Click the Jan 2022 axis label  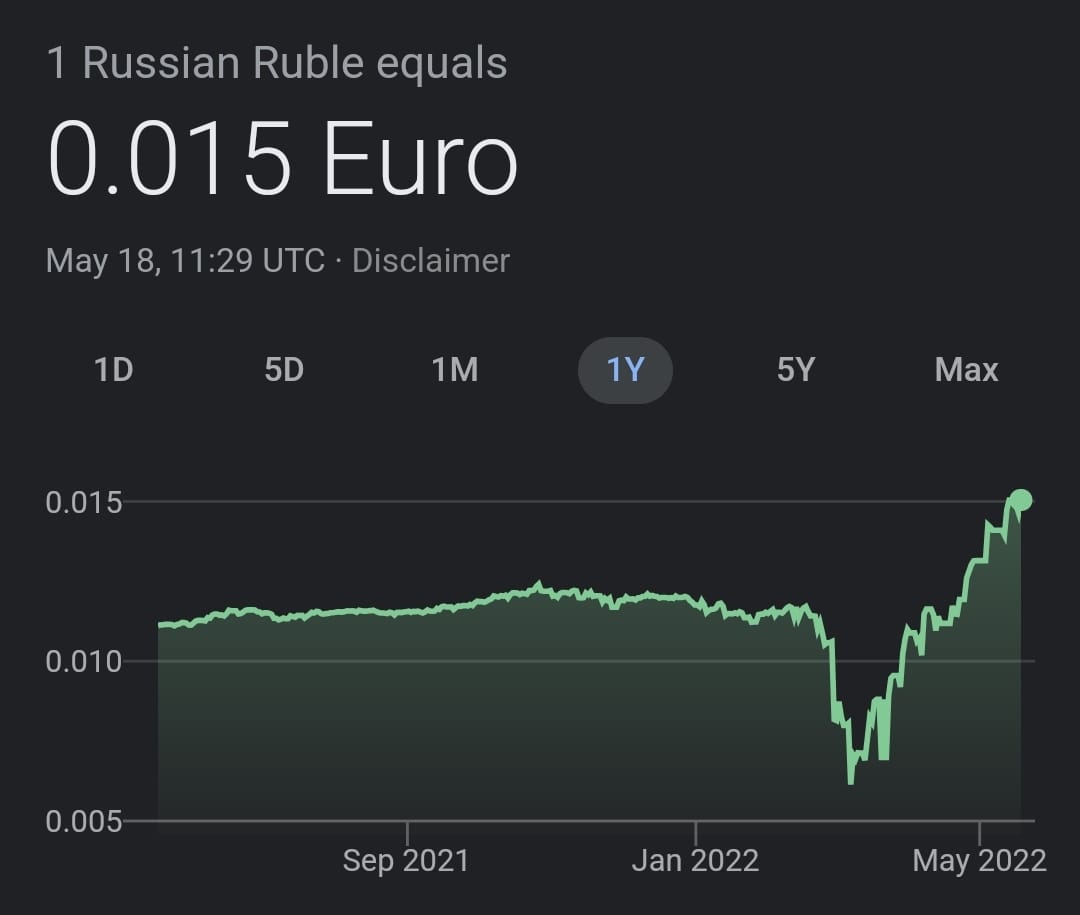tap(695, 861)
